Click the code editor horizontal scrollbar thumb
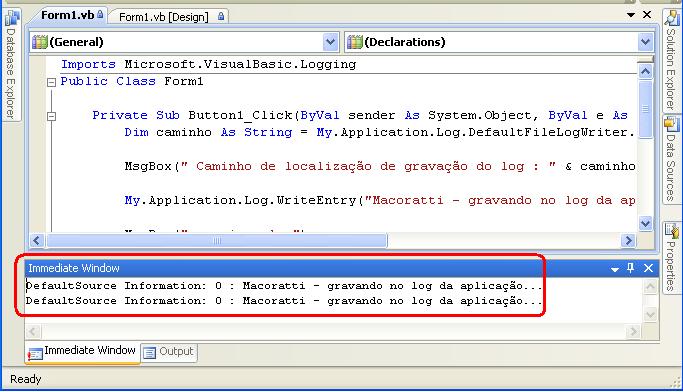Image resolution: width=683 pixels, height=392 pixels. coord(216,240)
